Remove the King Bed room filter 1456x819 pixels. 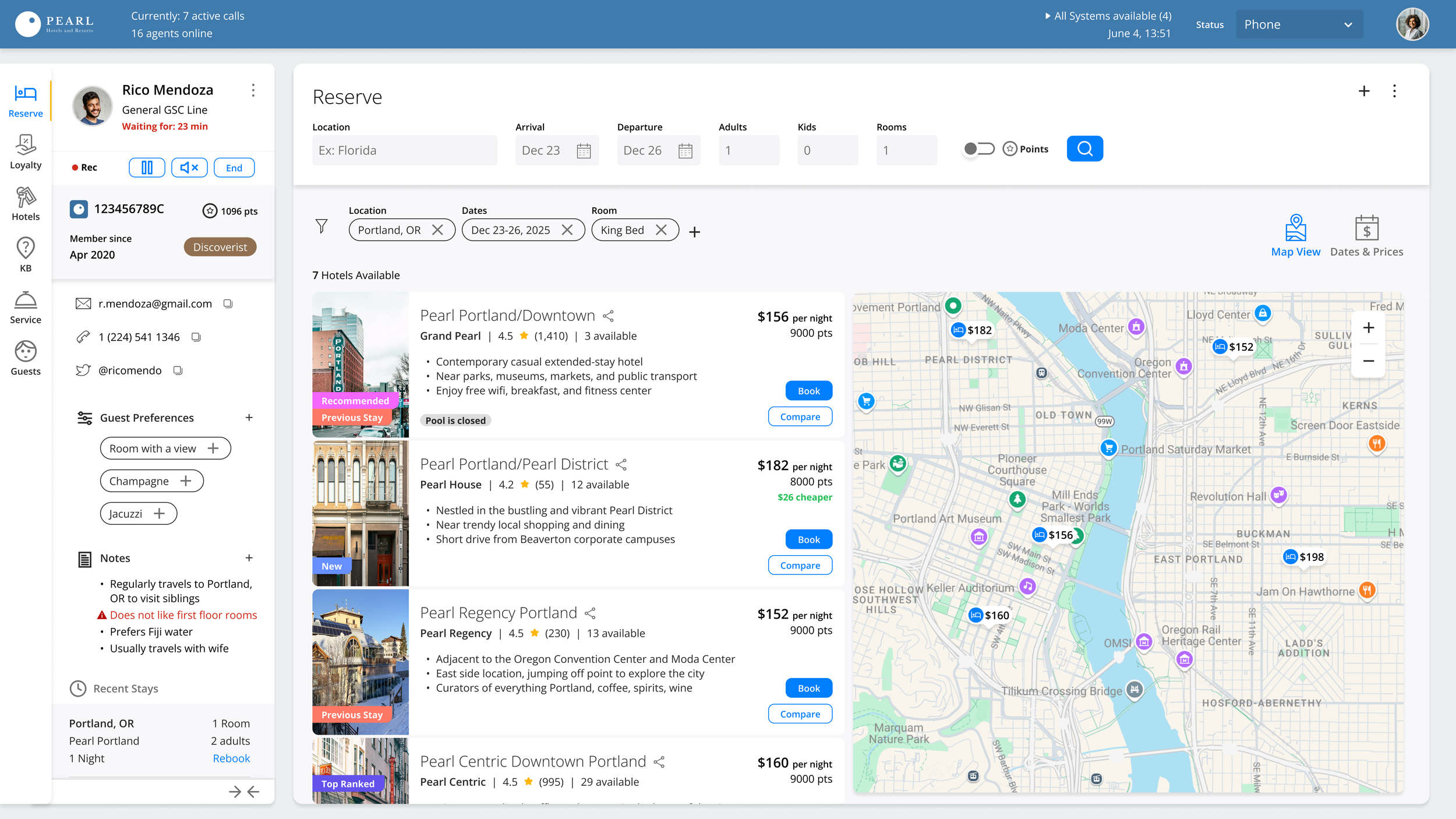pyautogui.click(x=661, y=230)
